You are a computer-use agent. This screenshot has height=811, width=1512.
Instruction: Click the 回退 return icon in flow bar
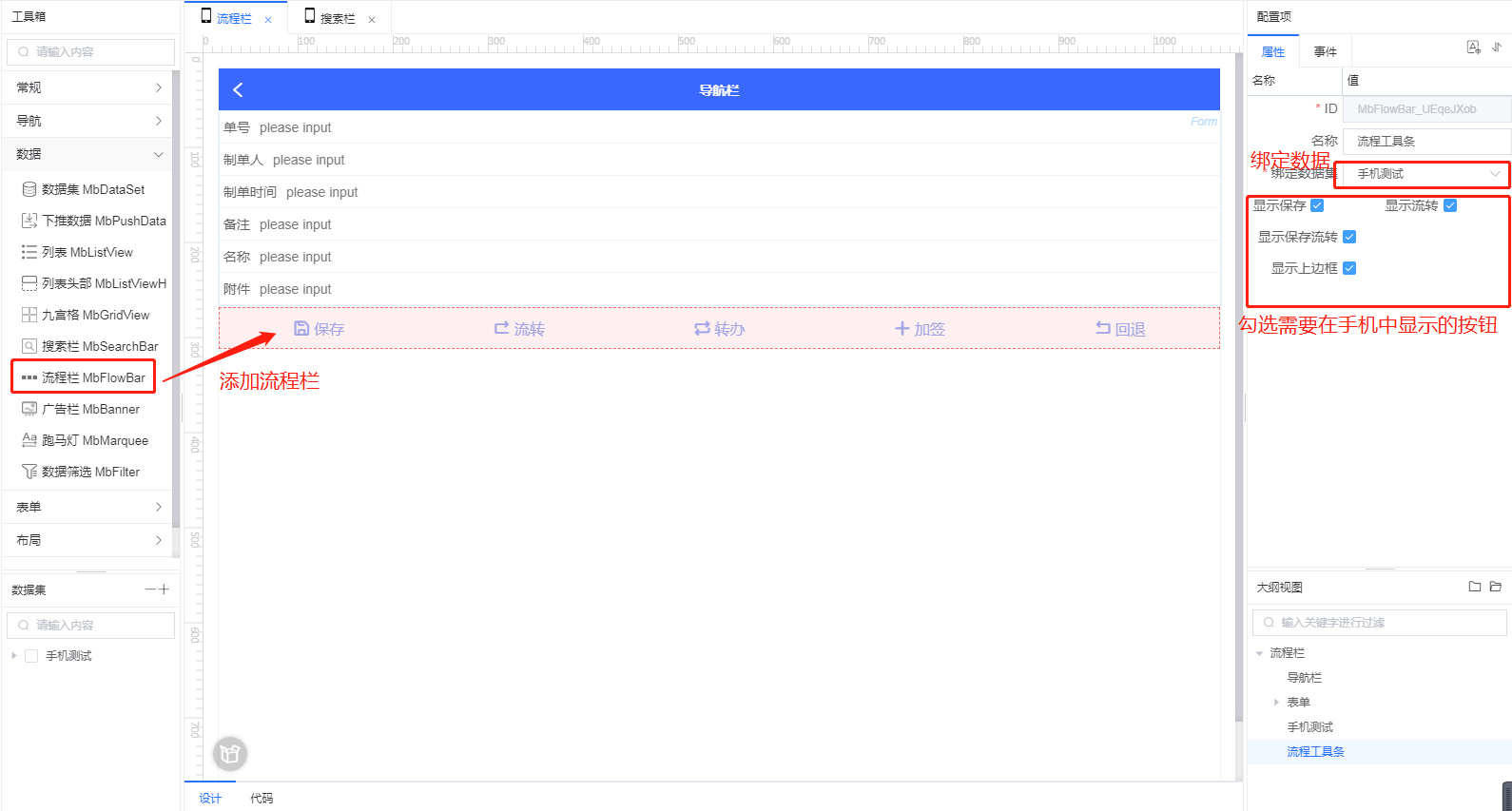(x=1102, y=328)
